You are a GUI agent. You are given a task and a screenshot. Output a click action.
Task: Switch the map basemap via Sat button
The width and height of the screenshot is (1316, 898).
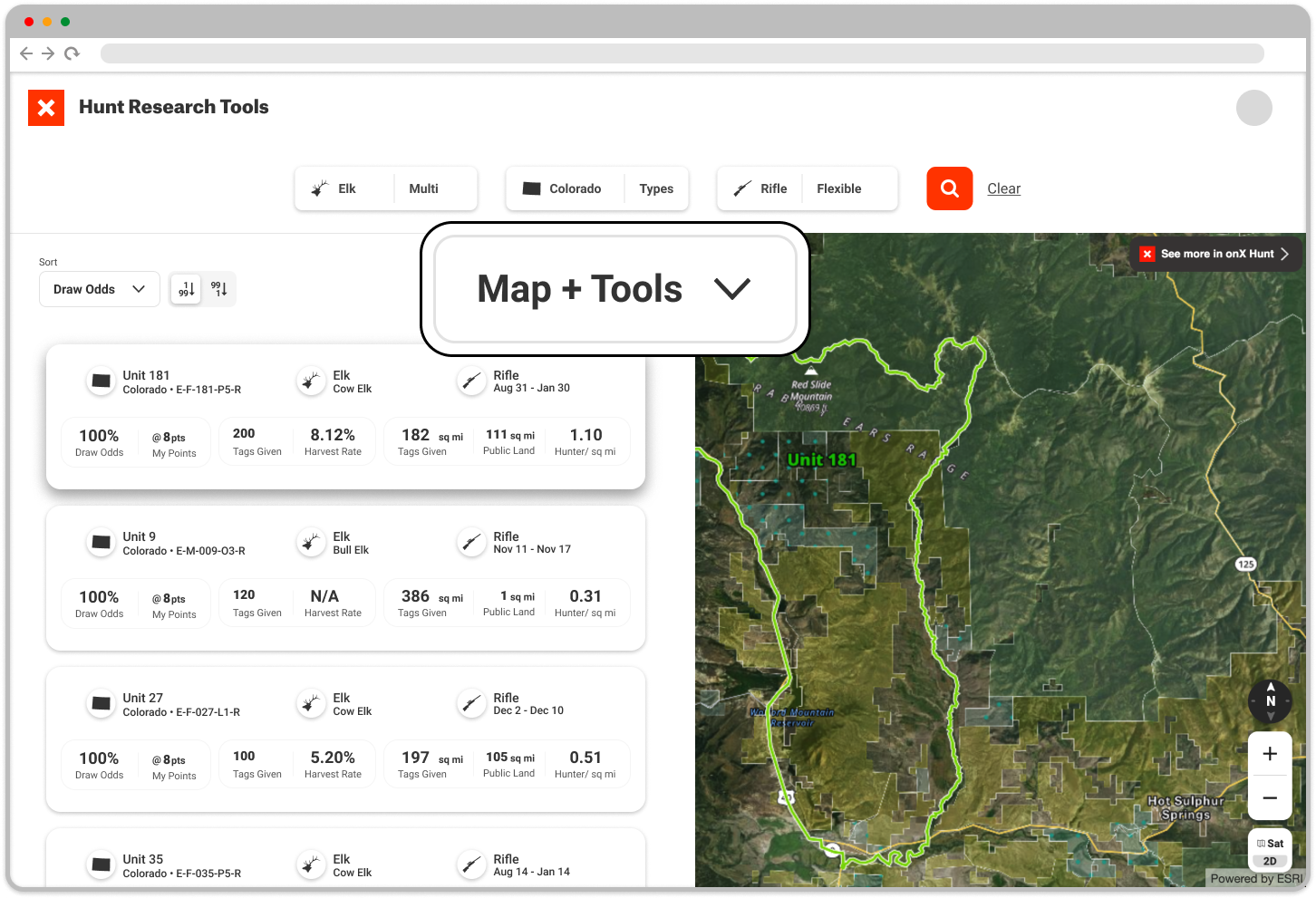pyautogui.click(x=1270, y=843)
